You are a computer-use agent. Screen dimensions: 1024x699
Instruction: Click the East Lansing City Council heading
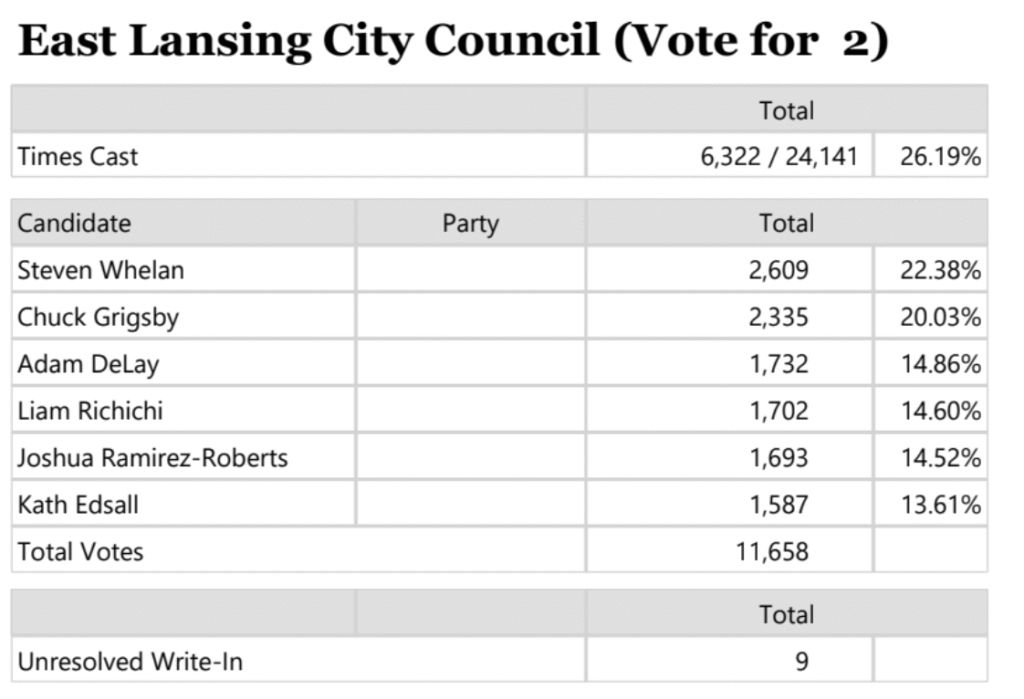point(453,42)
